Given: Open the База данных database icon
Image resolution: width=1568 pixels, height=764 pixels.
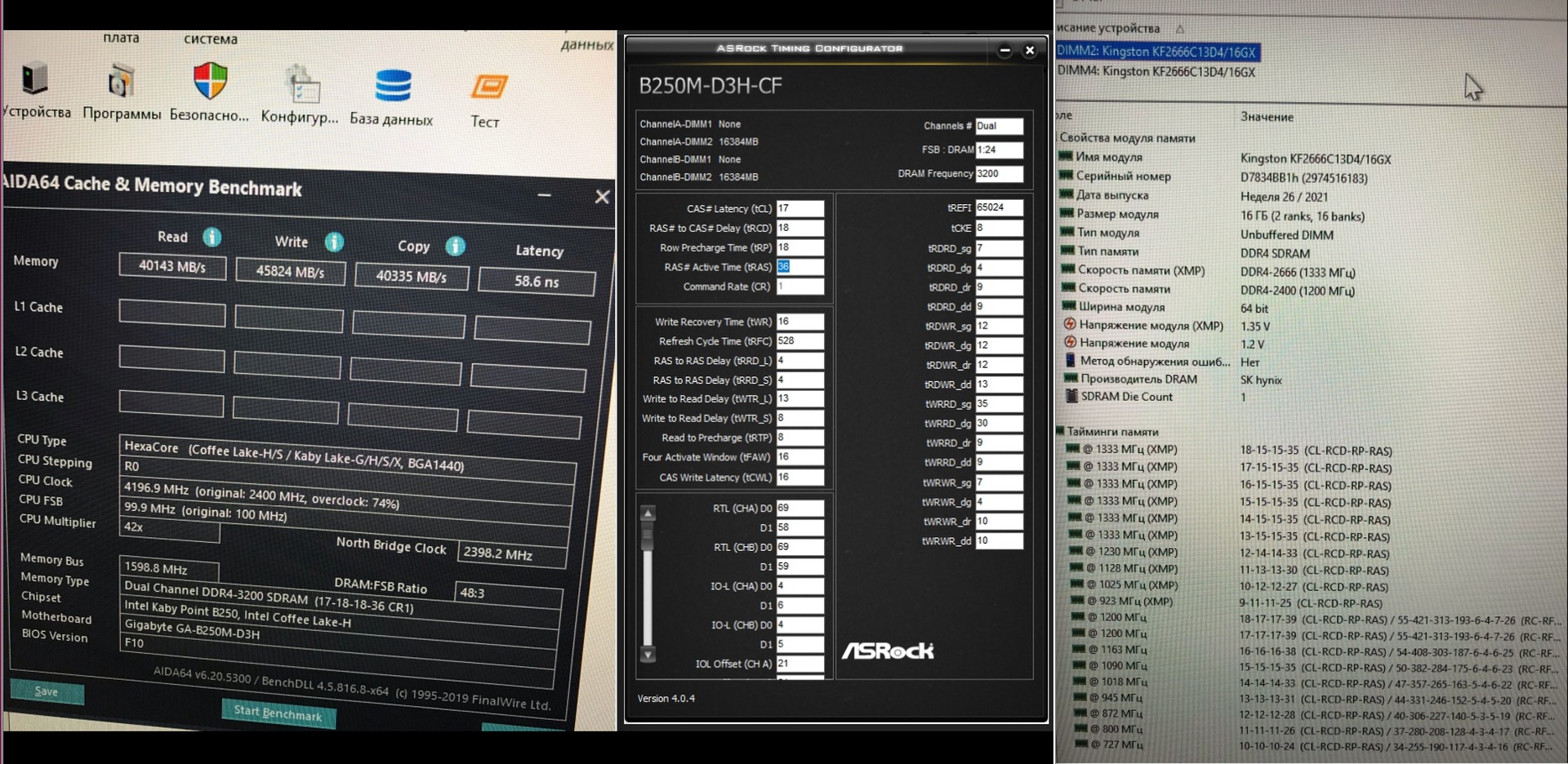Looking at the screenshot, I should 393,86.
